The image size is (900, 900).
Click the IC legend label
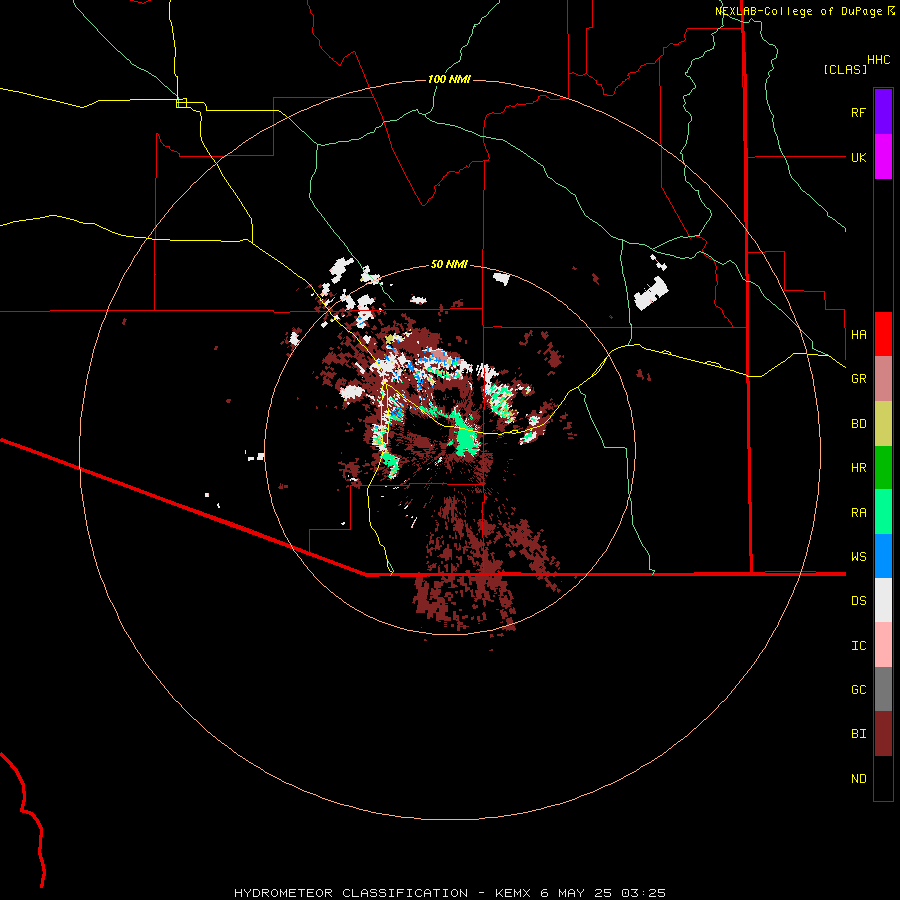point(859,645)
